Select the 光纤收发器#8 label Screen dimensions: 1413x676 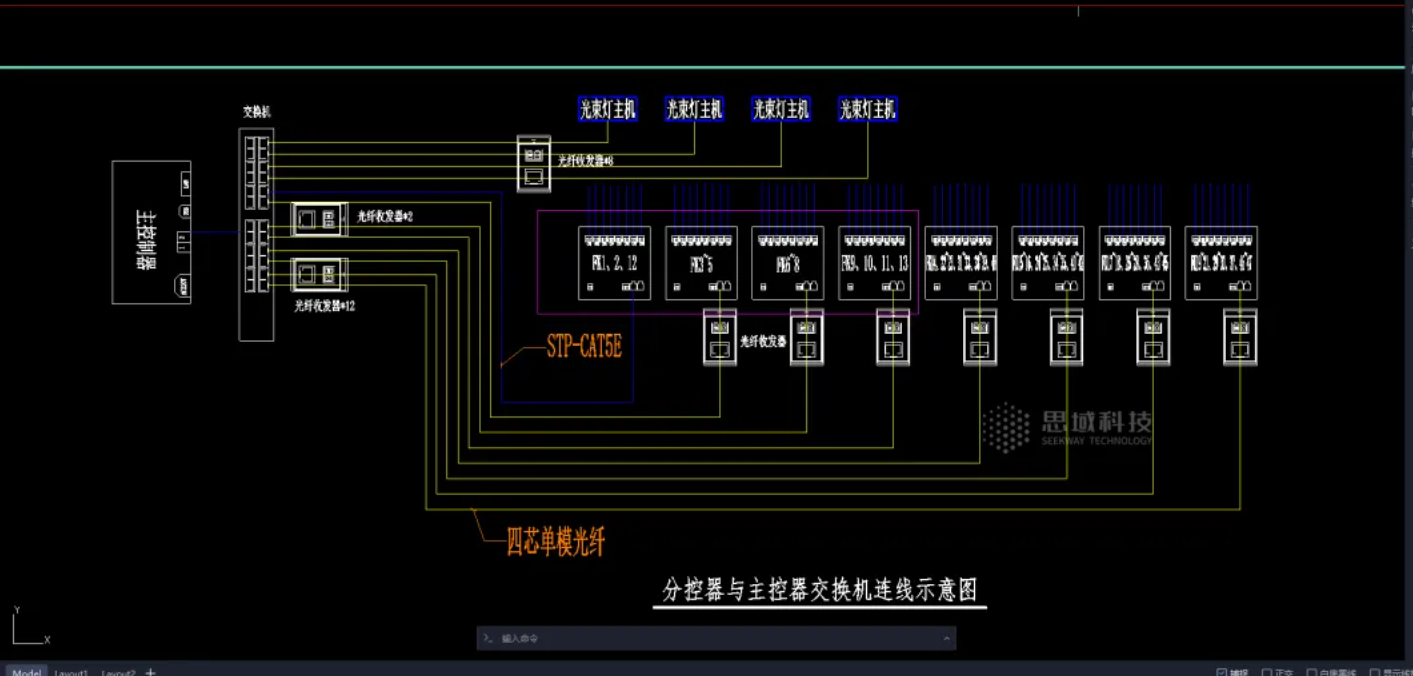(586, 160)
